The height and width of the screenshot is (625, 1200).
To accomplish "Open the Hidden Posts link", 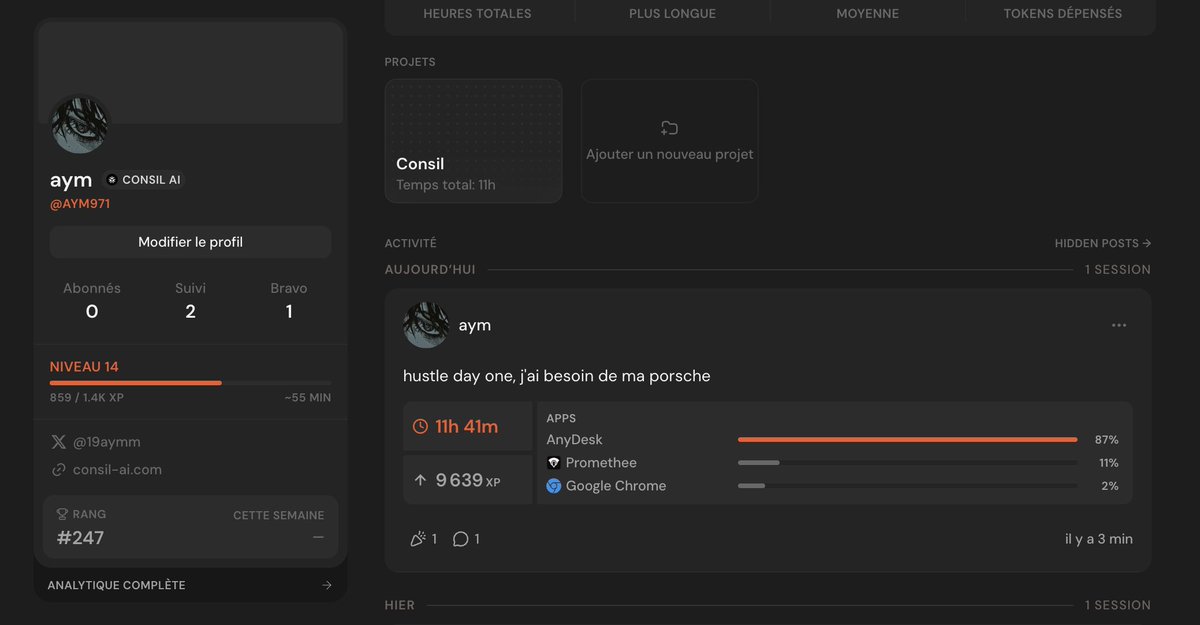I will pyautogui.click(x=1103, y=243).
